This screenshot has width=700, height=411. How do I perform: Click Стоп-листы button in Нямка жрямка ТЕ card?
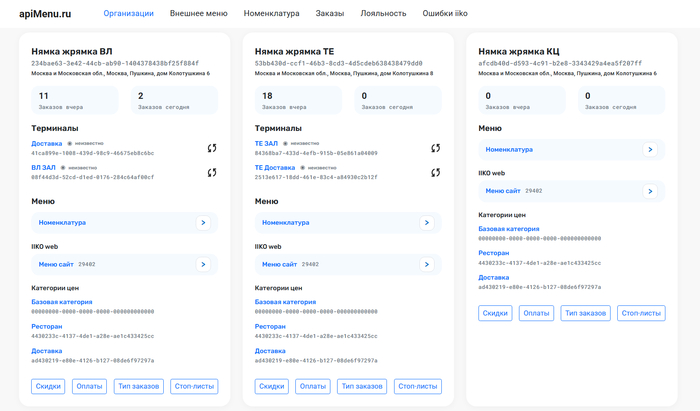point(417,386)
